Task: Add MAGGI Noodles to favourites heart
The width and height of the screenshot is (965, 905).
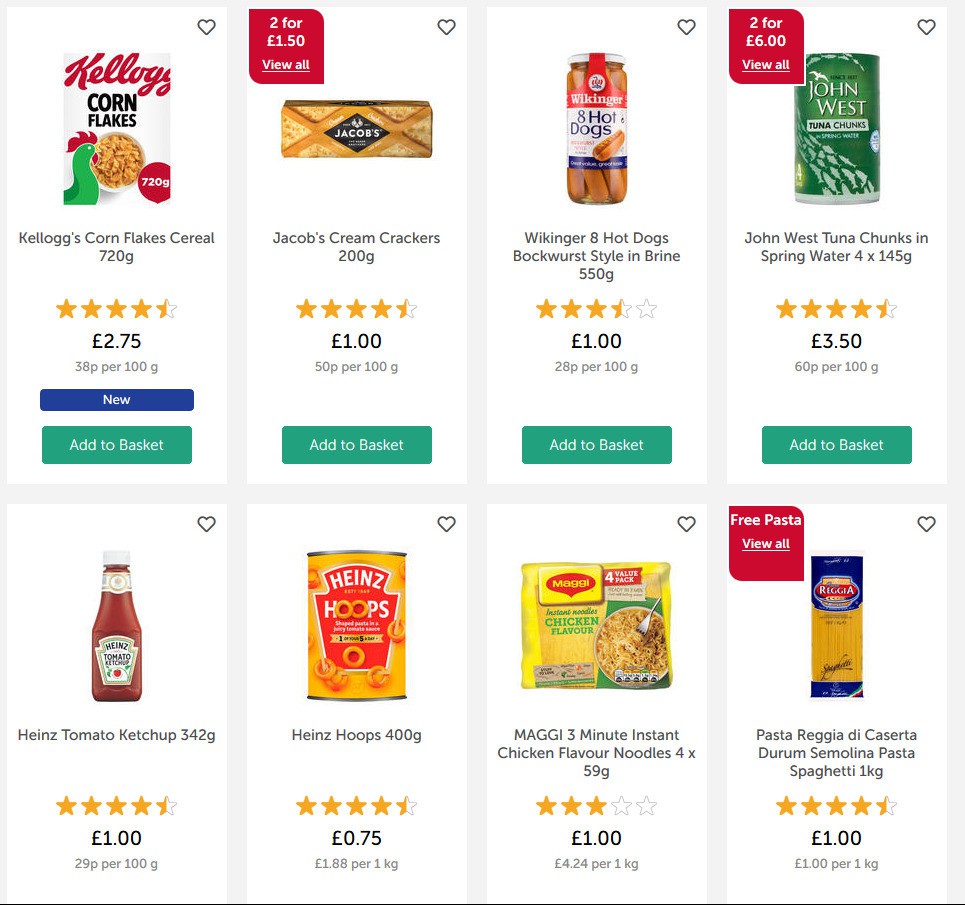Action: [x=686, y=524]
